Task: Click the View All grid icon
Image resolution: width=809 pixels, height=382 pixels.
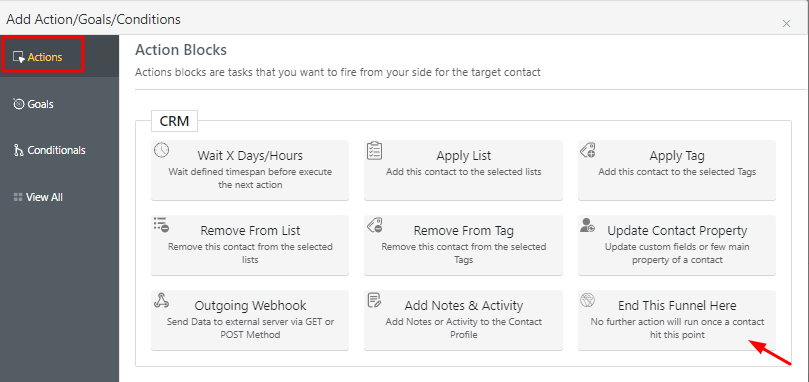Action: click(x=18, y=197)
